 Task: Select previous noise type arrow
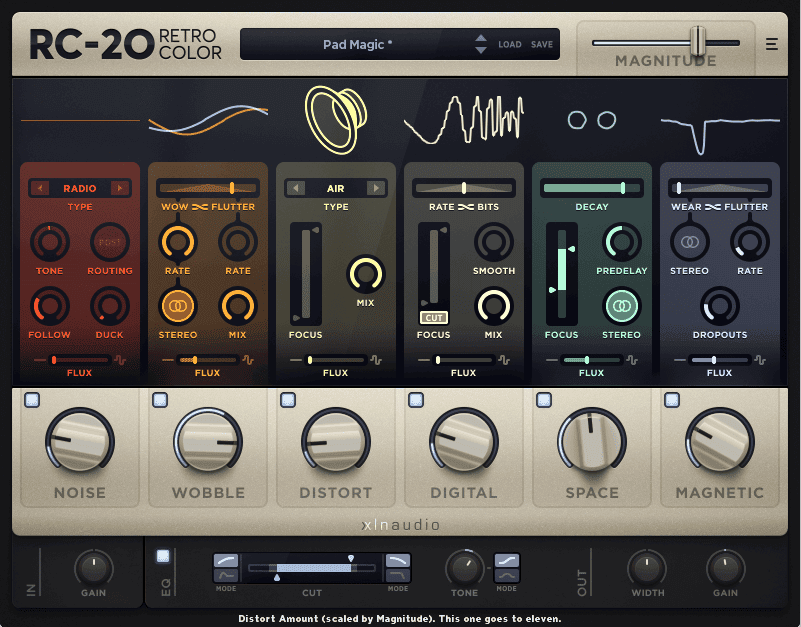tap(39, 188)
